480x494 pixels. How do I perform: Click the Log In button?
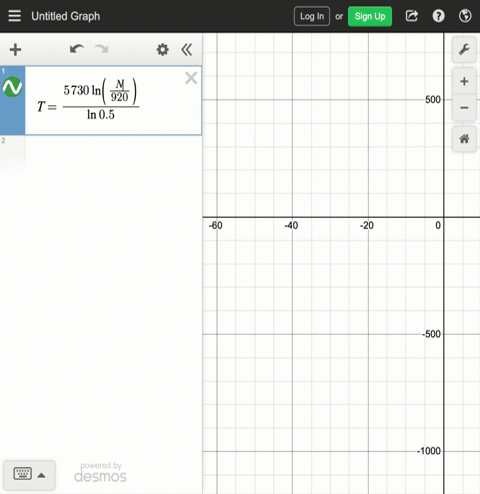(312, 16)
